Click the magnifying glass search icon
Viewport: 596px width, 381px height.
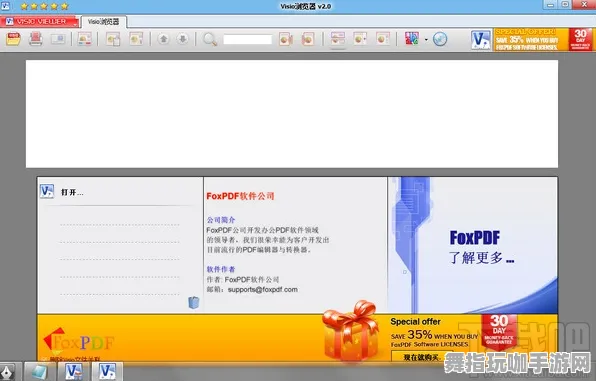tap(210, 39)
